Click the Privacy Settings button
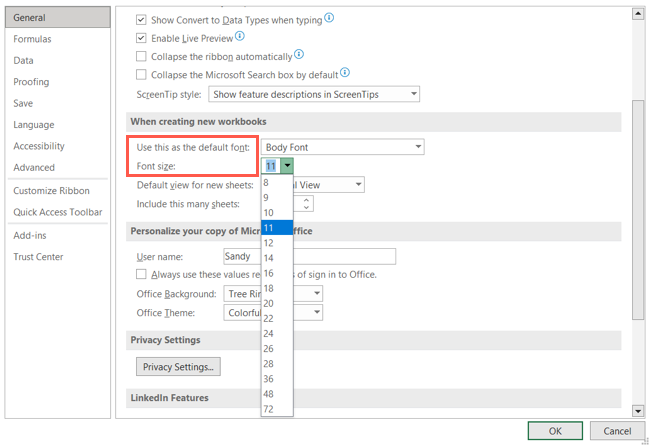This screenshot has width=650, height=446. coord(178,367)
